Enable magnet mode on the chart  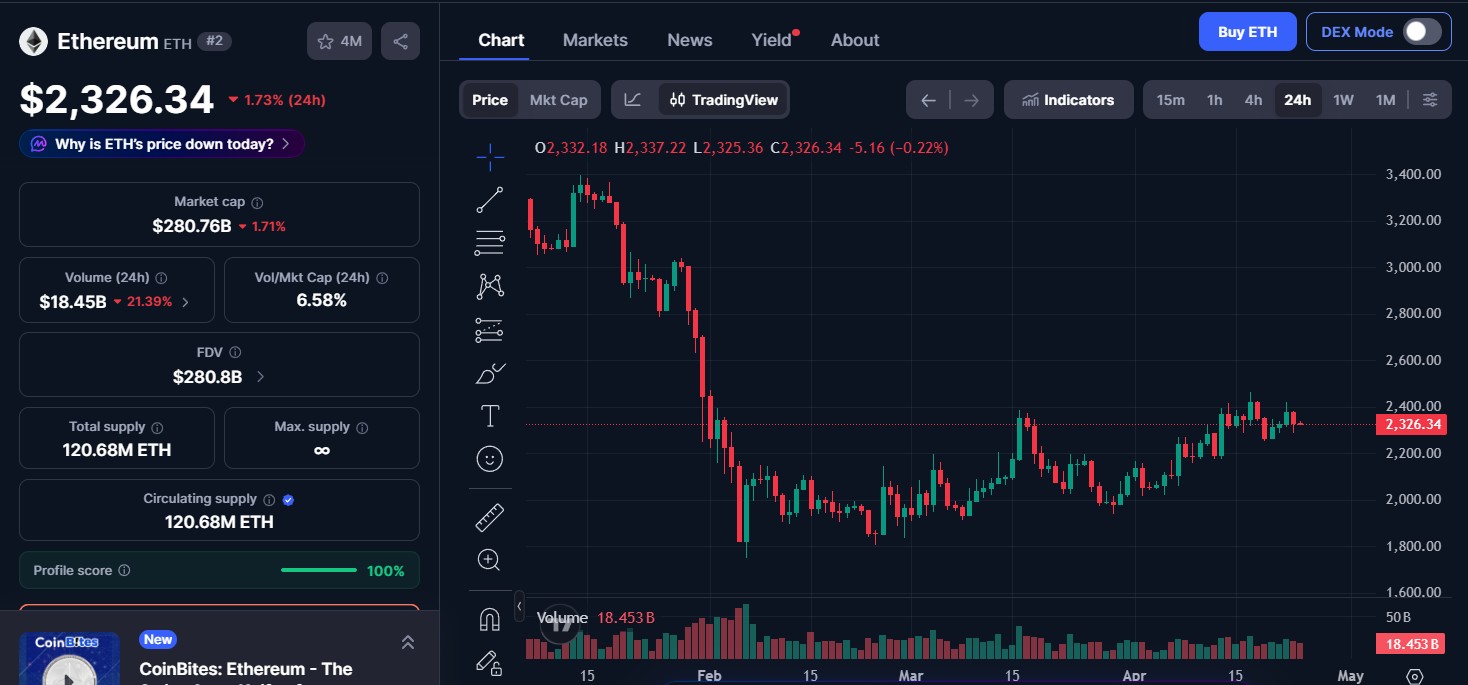click(489, 619)
